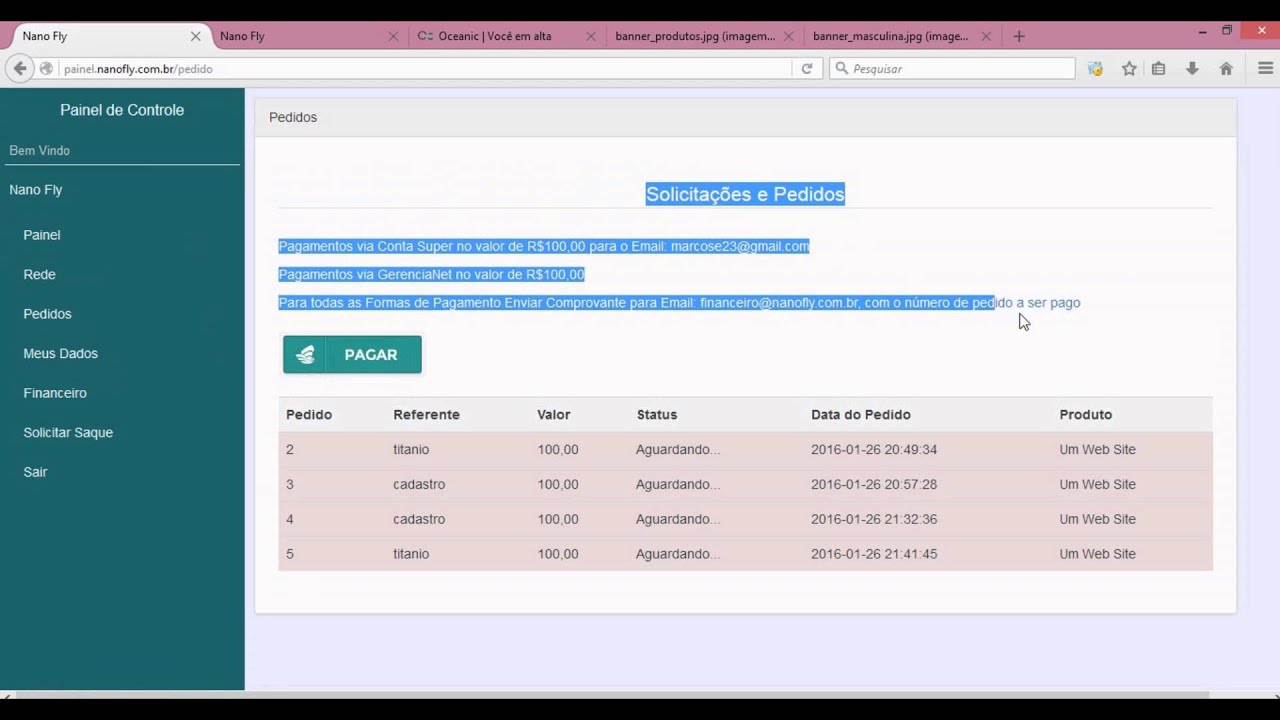
Task: Select Financeiro in the sidebar menu
Action: tap(55, 393)
